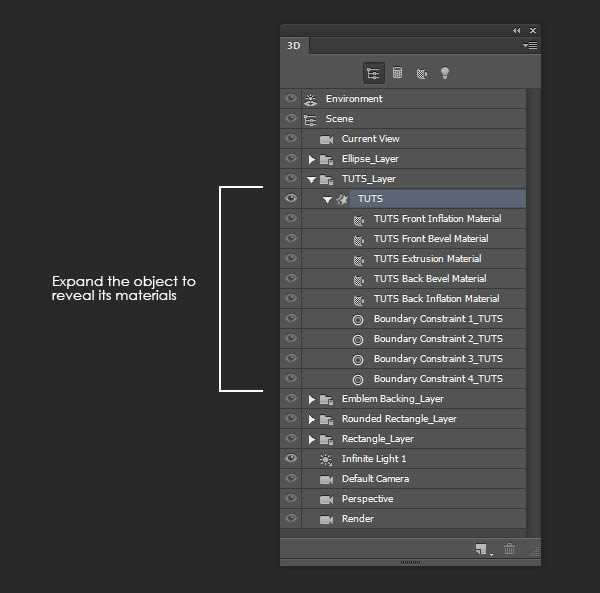Click the TUTS_Layer folder icon
Image resolution: width=600 pixels, height=593 pixels.
coord(326,179)
